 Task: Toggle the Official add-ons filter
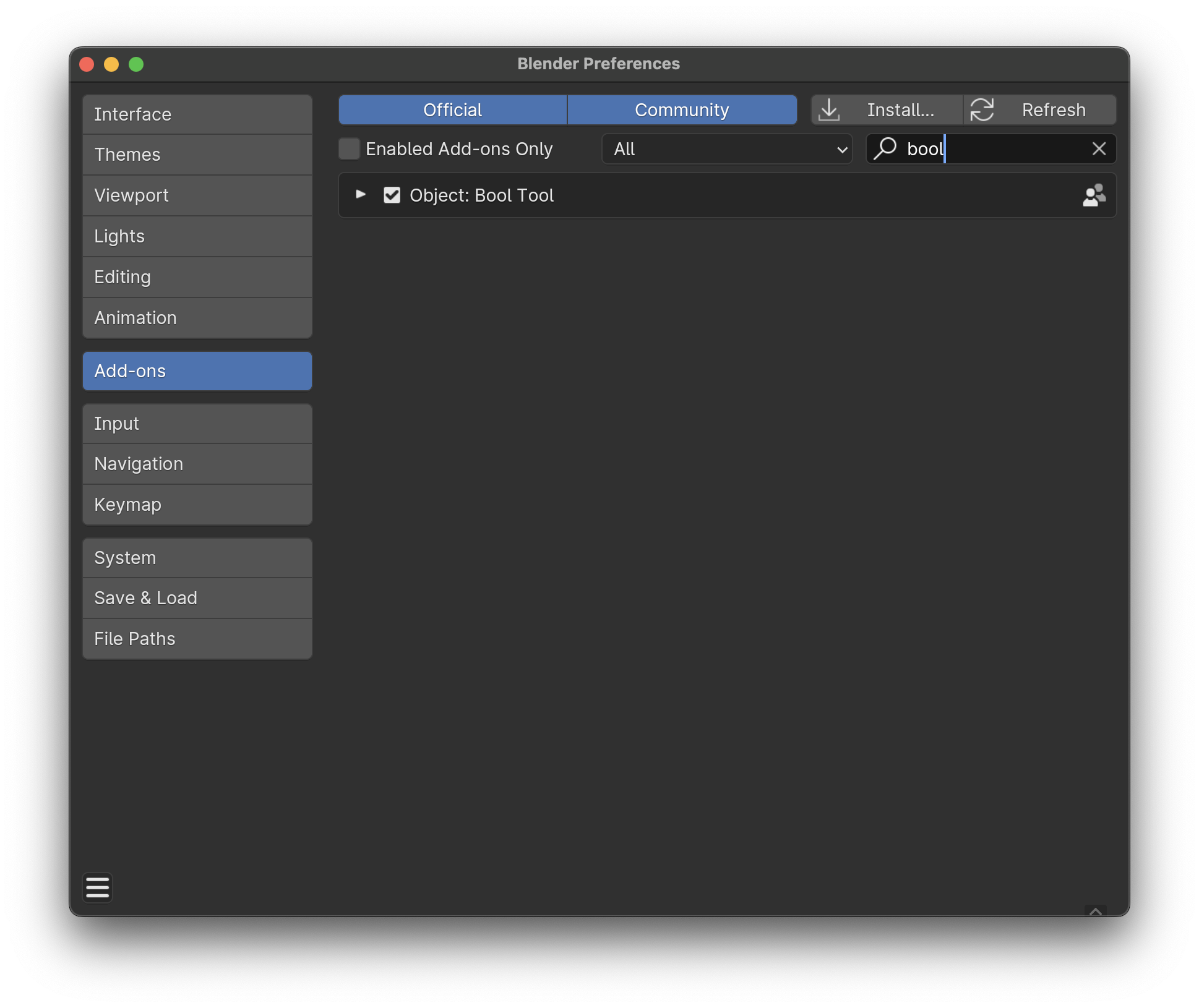[x=453, y=110]
